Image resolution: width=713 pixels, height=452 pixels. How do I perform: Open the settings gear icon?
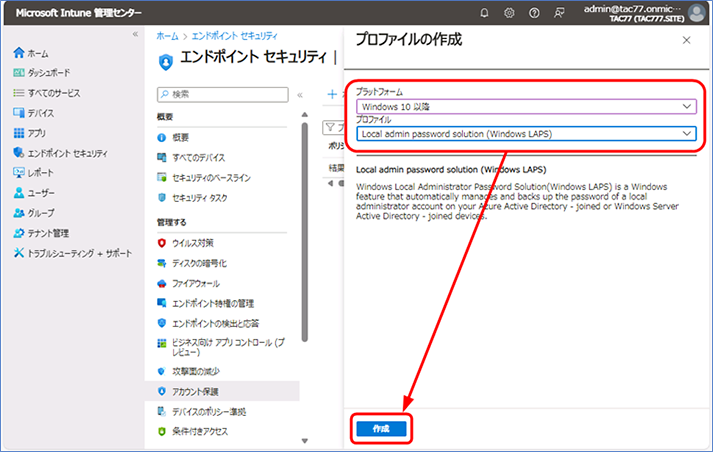[509, 13]
